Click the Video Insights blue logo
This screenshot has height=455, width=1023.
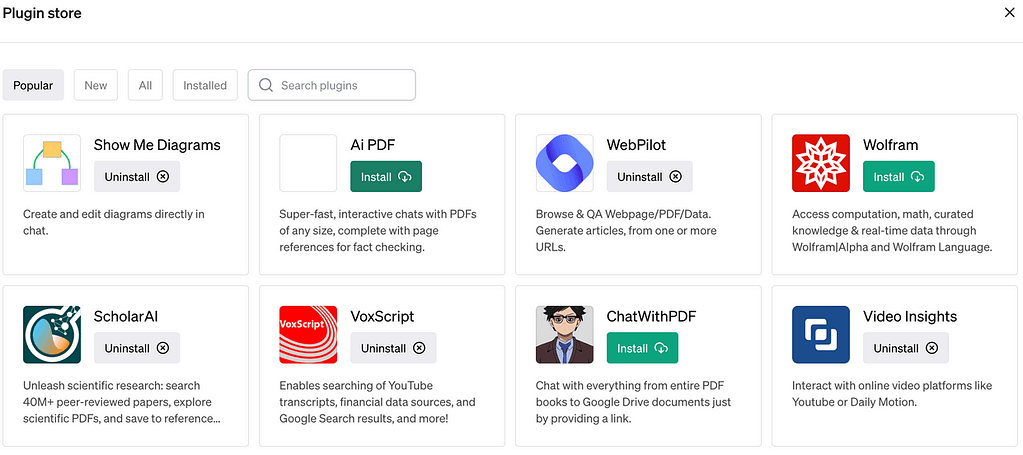pyautogui.click(x=821, y=334)
